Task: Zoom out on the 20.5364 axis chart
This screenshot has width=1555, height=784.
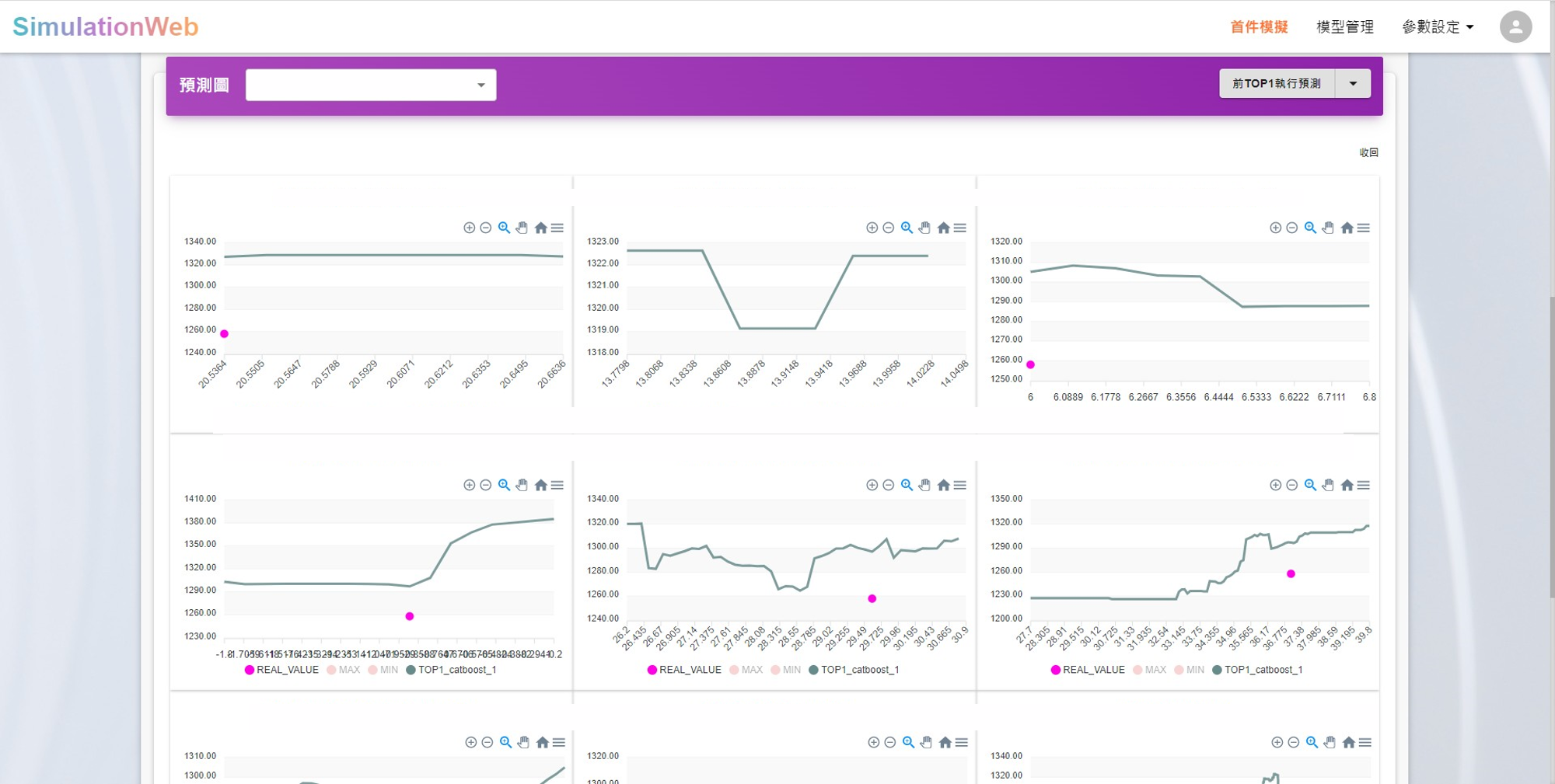Action: point(486,228)
